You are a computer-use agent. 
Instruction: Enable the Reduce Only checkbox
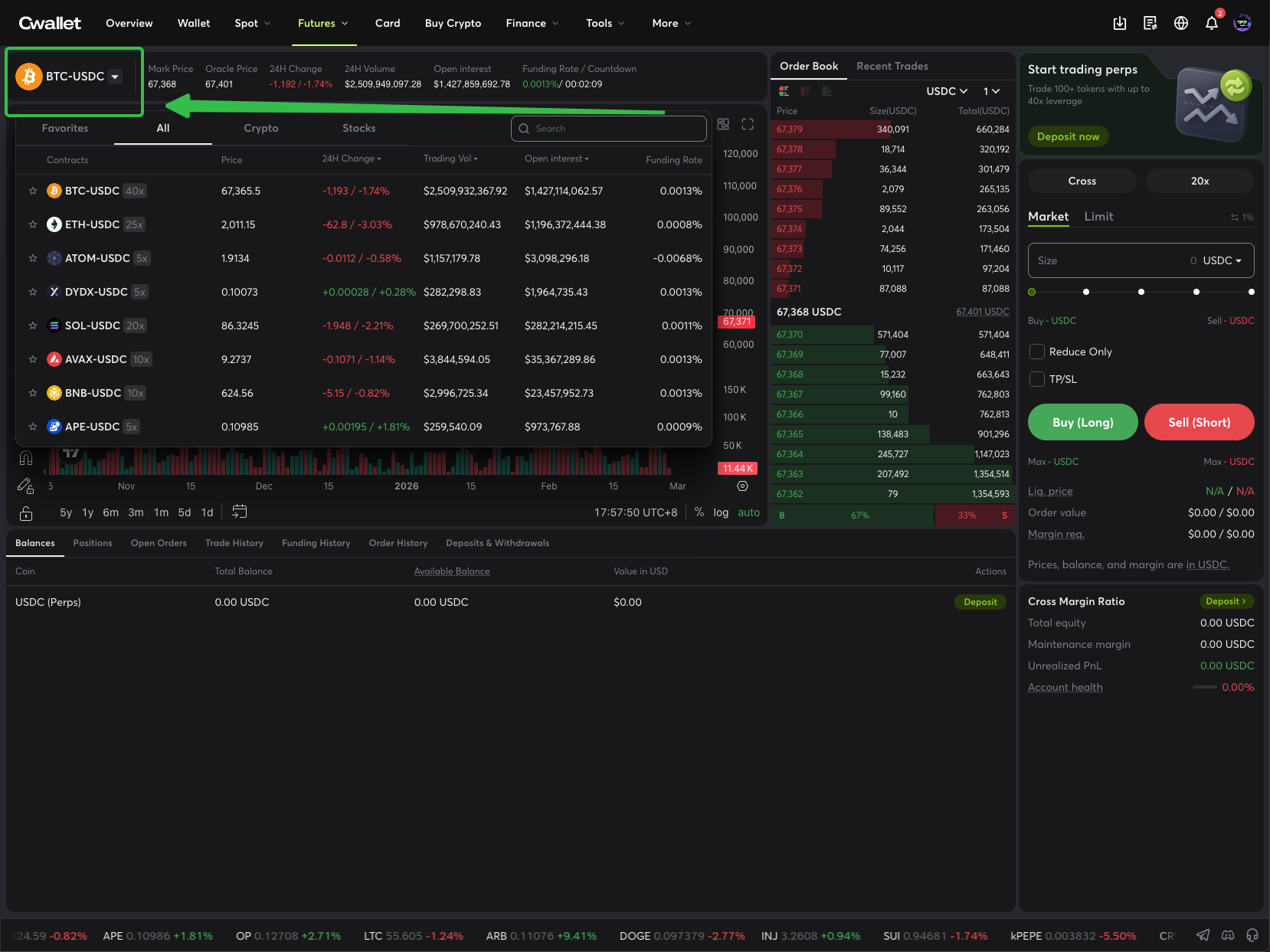pos(1037,352)
